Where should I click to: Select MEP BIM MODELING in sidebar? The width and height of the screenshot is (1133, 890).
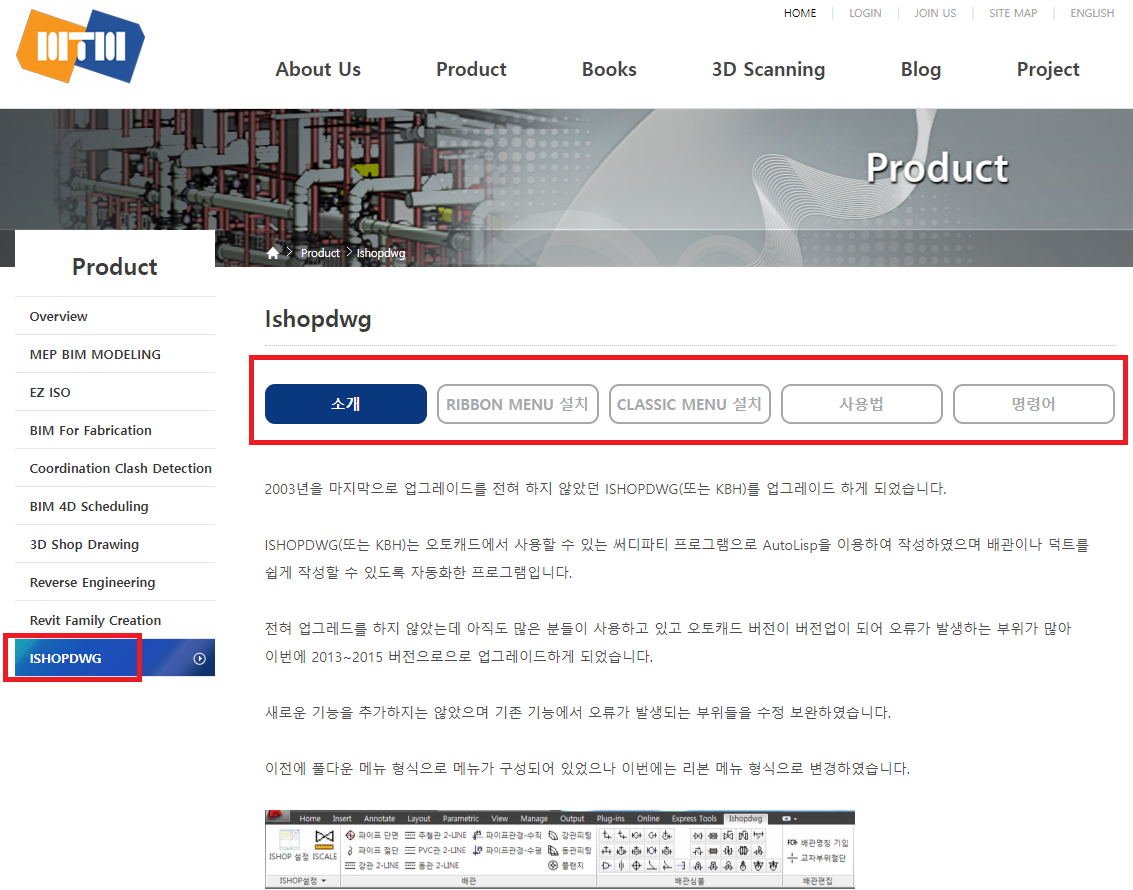pos(115,355)
